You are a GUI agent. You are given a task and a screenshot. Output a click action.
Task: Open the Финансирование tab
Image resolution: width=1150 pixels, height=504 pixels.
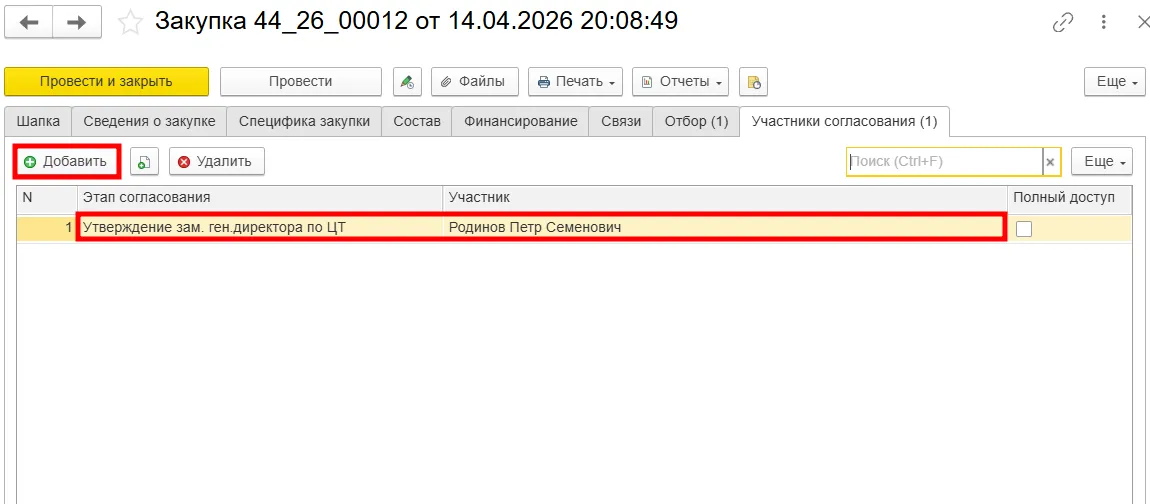[520, 122]
